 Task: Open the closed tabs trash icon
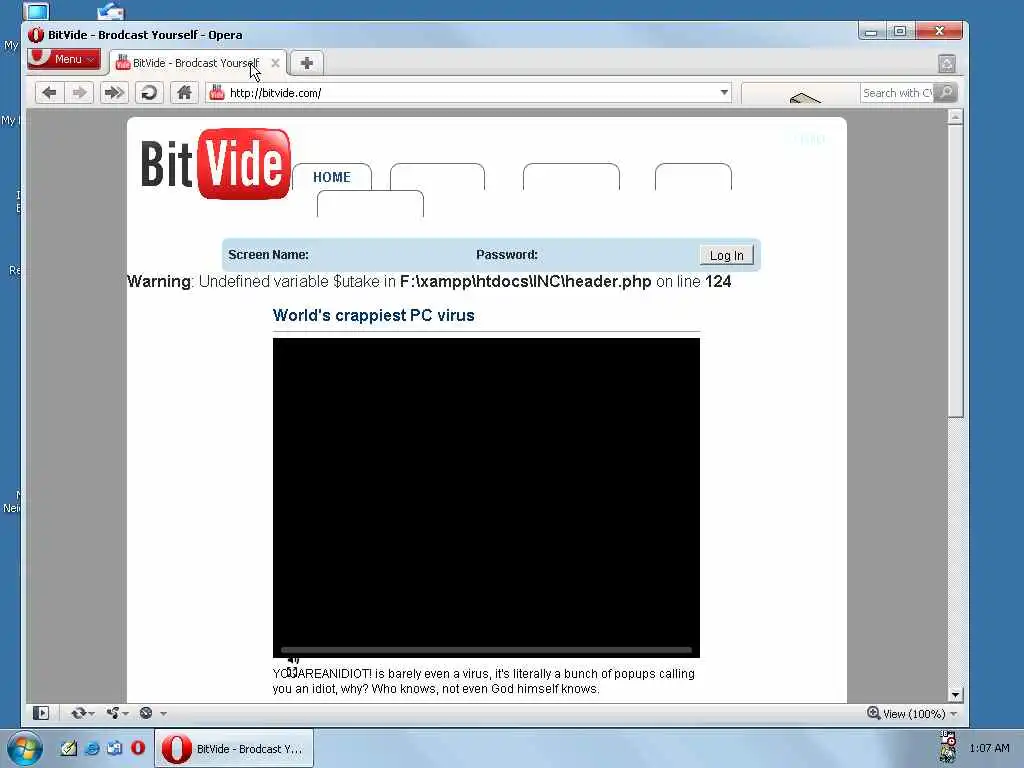pos(946,63)
